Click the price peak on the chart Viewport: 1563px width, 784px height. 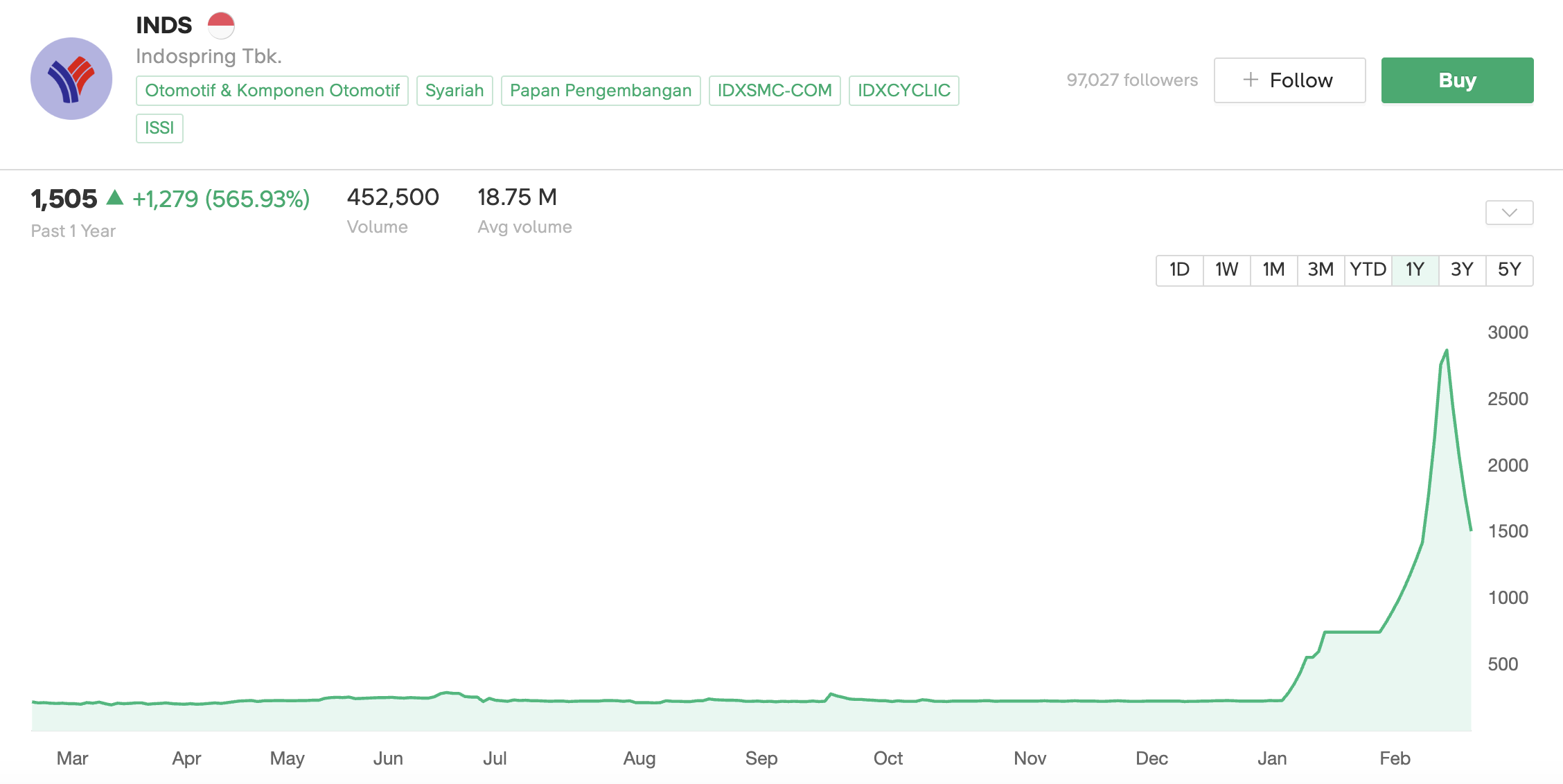[x=1447, y=351]
